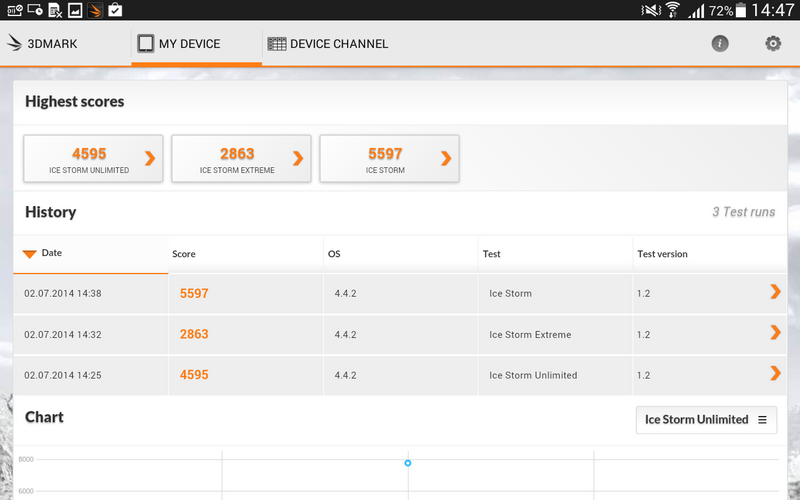
Task: Click the blue data point on chart
Action: click(408, 463)
